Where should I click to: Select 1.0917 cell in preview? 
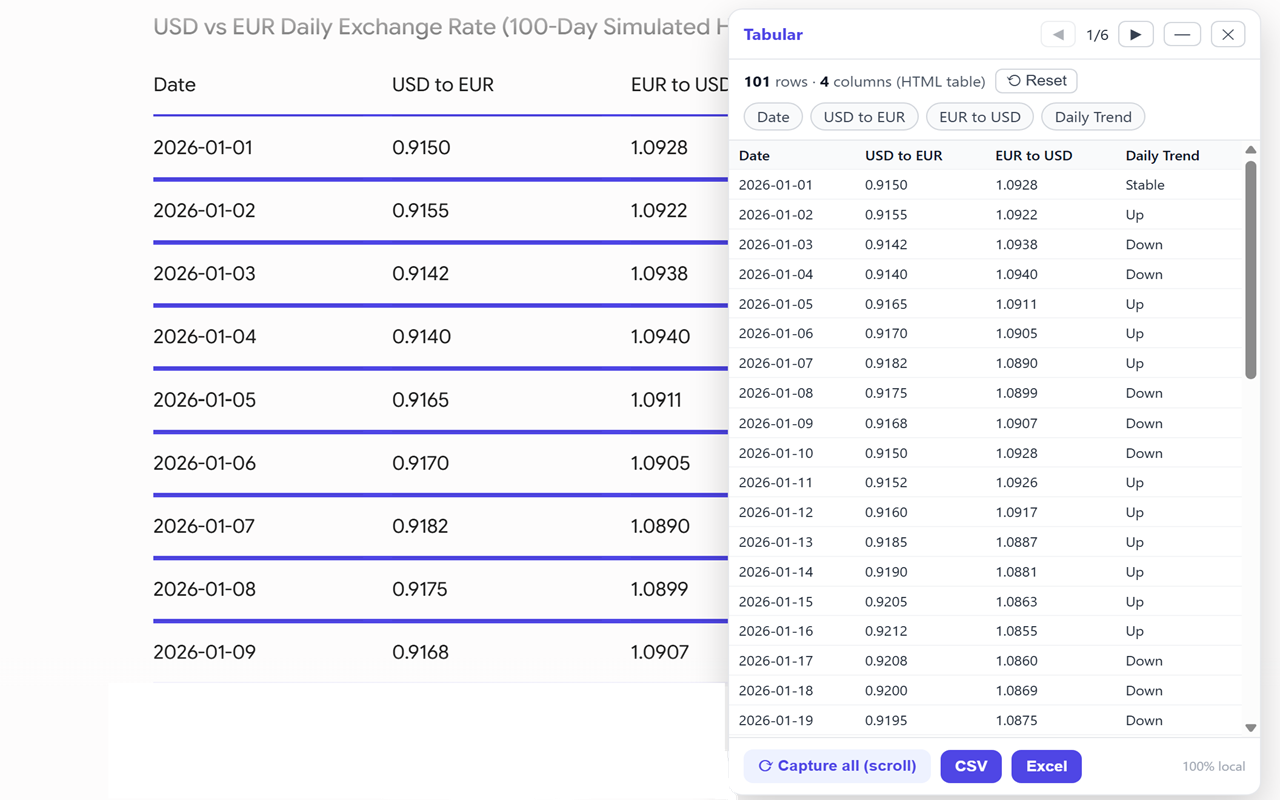[1016, 512]
